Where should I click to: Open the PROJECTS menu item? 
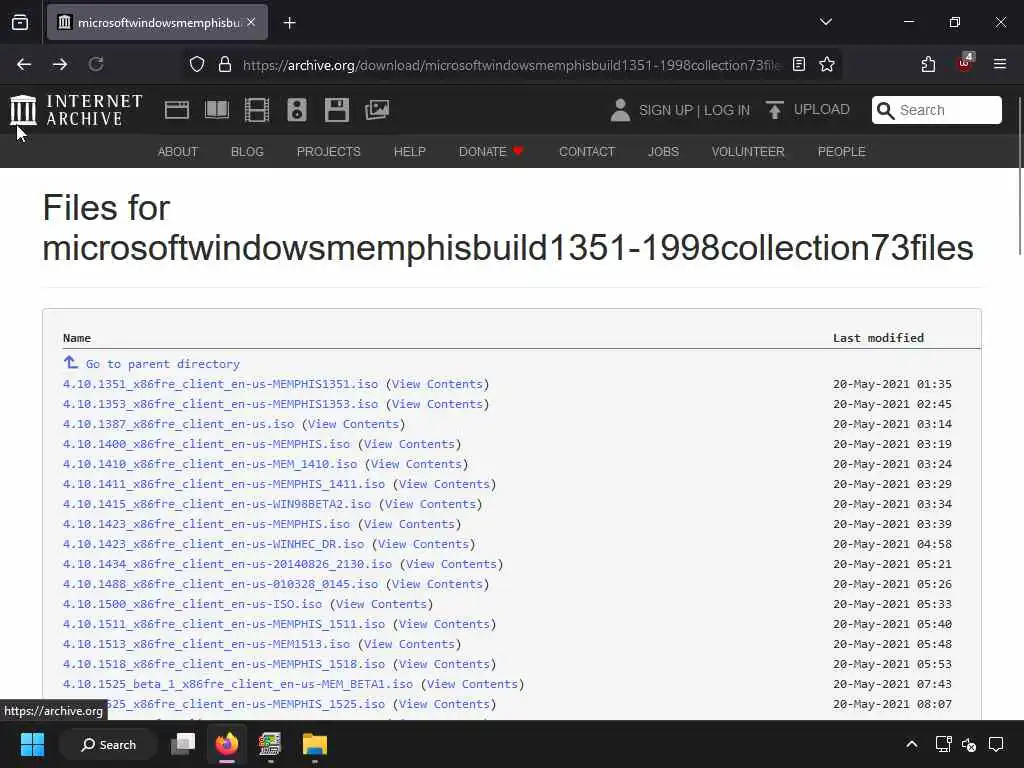pyautogui.click(x=328, y=152)
